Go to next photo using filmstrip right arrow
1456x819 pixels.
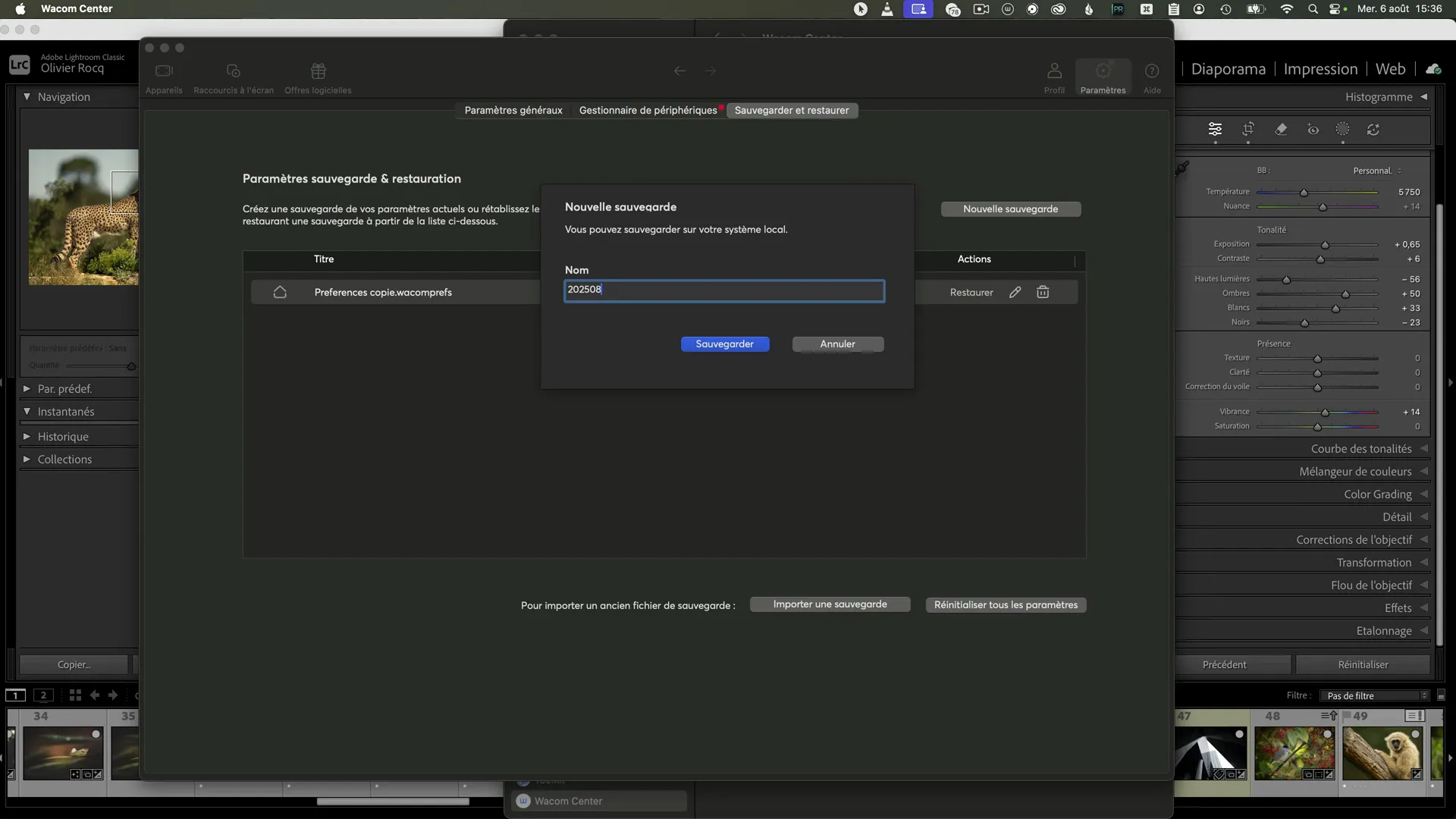pos(113,695)
